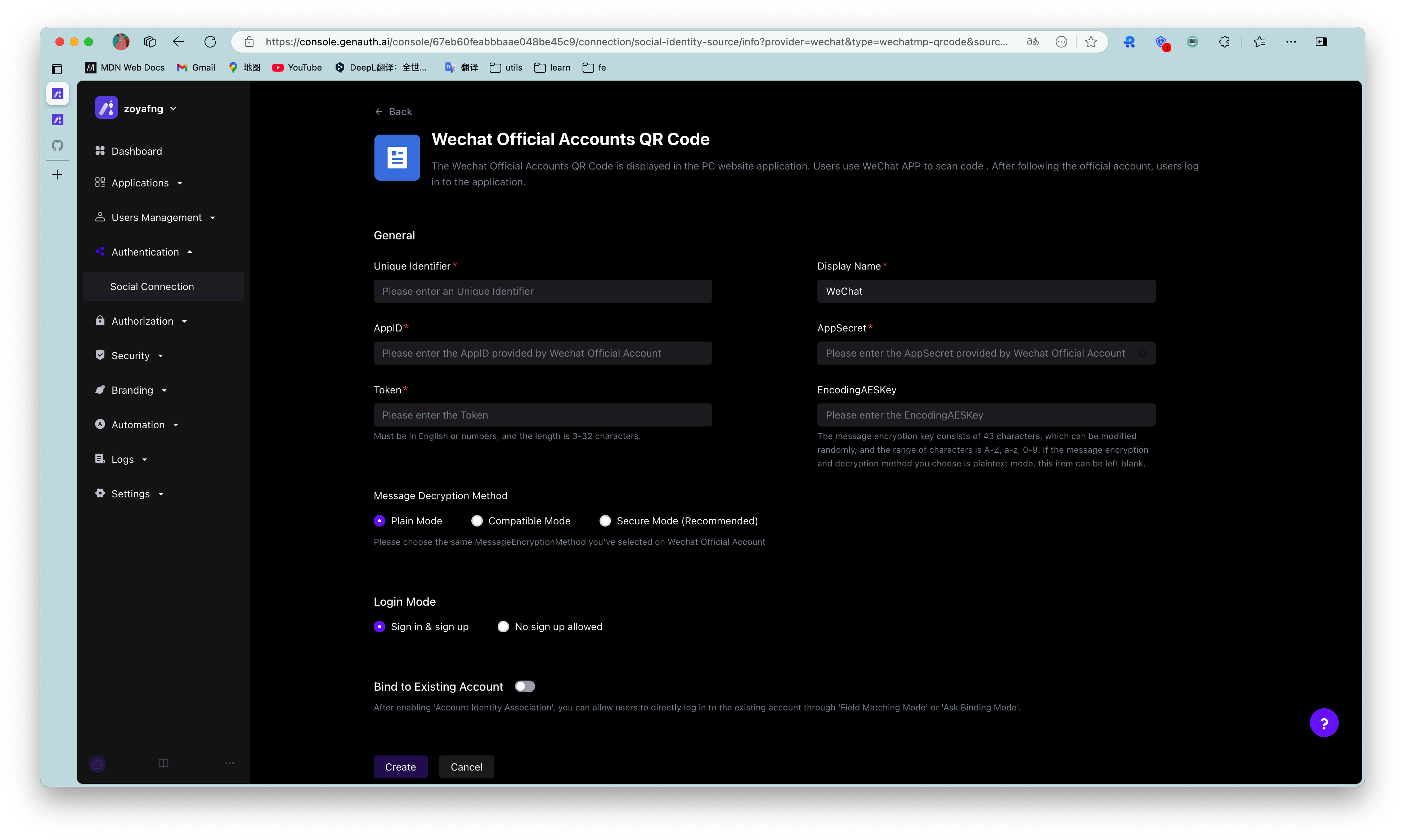Open GitHub icon in vertical tab strip
Screen dimensions: 1405x840
click(x=57, y=145)
